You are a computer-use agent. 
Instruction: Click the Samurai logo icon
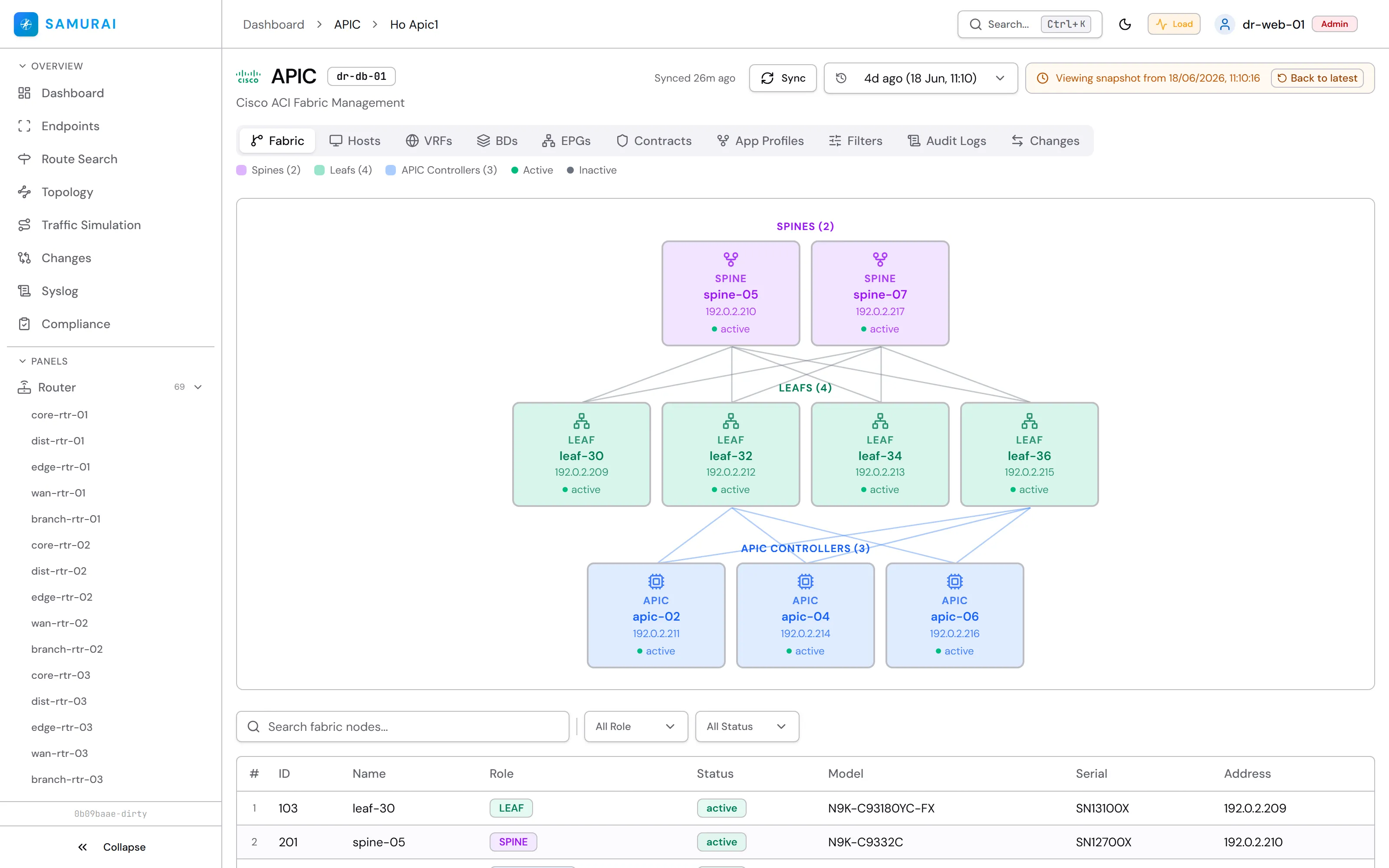[26, 24]
